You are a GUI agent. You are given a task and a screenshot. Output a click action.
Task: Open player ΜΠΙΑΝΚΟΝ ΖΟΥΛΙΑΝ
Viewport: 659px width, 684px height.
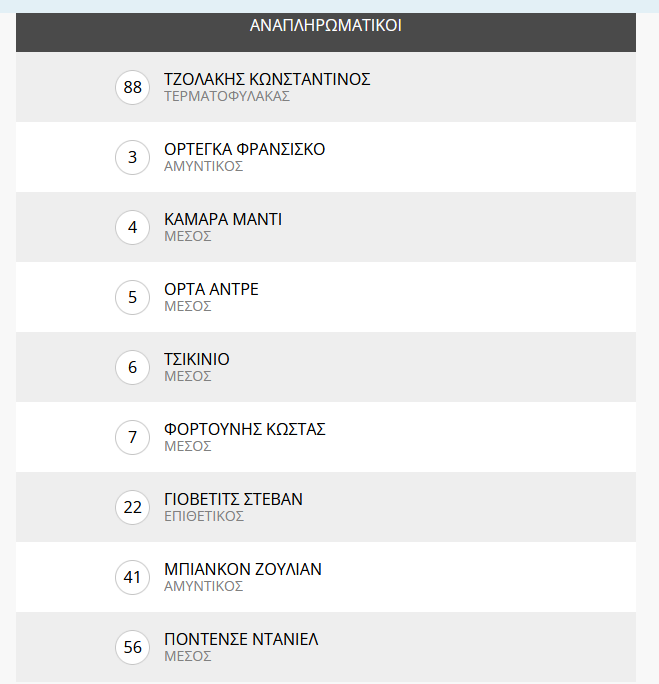tap(243, 569)
